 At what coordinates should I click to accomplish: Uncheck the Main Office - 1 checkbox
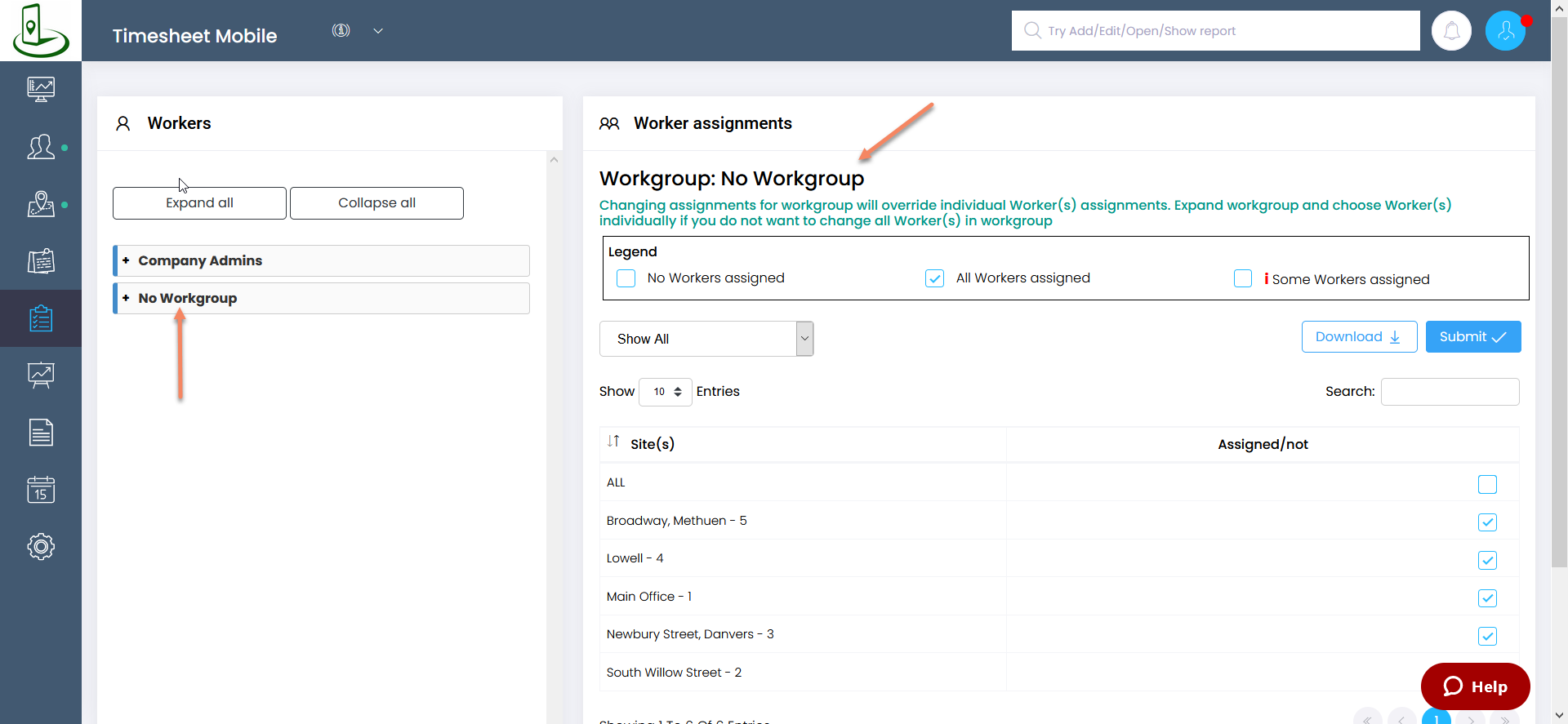click(1487, 598)
